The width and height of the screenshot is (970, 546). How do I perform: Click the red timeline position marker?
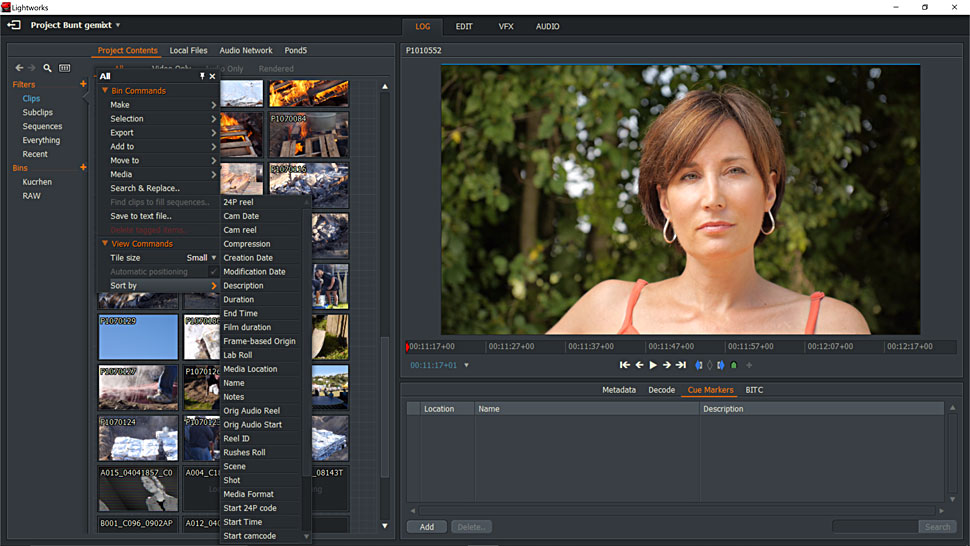coord(407,347)
